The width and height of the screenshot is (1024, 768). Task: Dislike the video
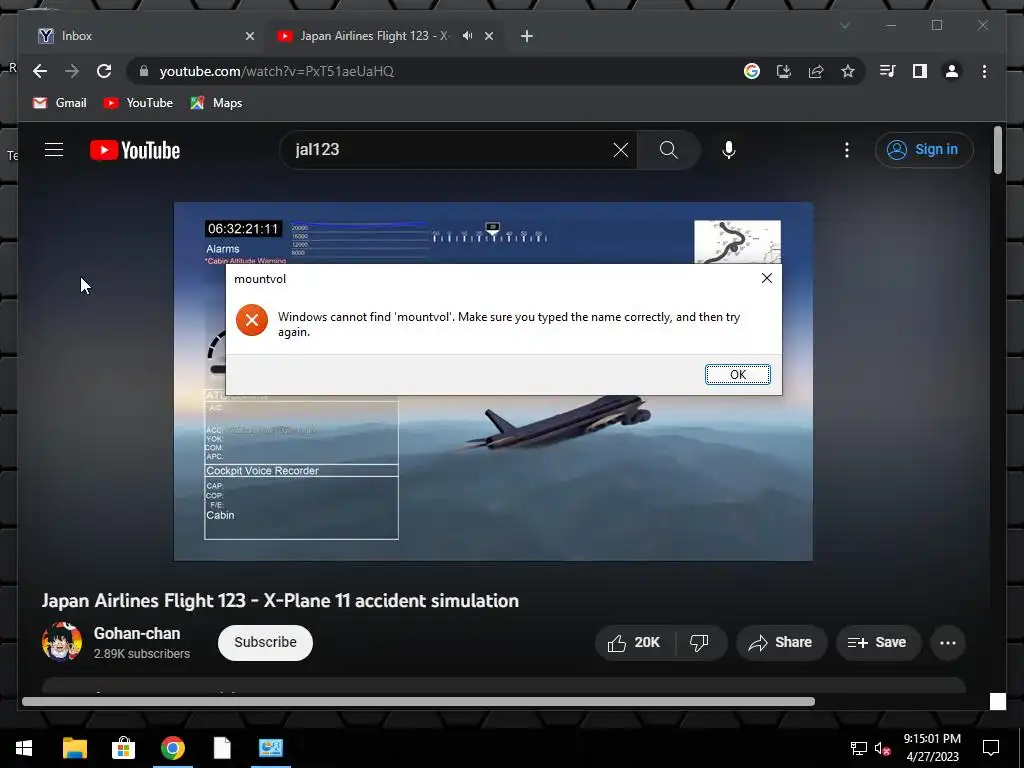(699, 643)
